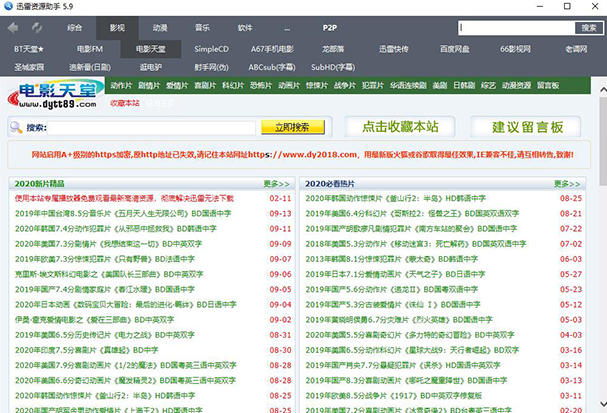The height and width of the screenshot is (413, 607).
Task: Open the 射手网(伪) source
Action: (211, 67)
